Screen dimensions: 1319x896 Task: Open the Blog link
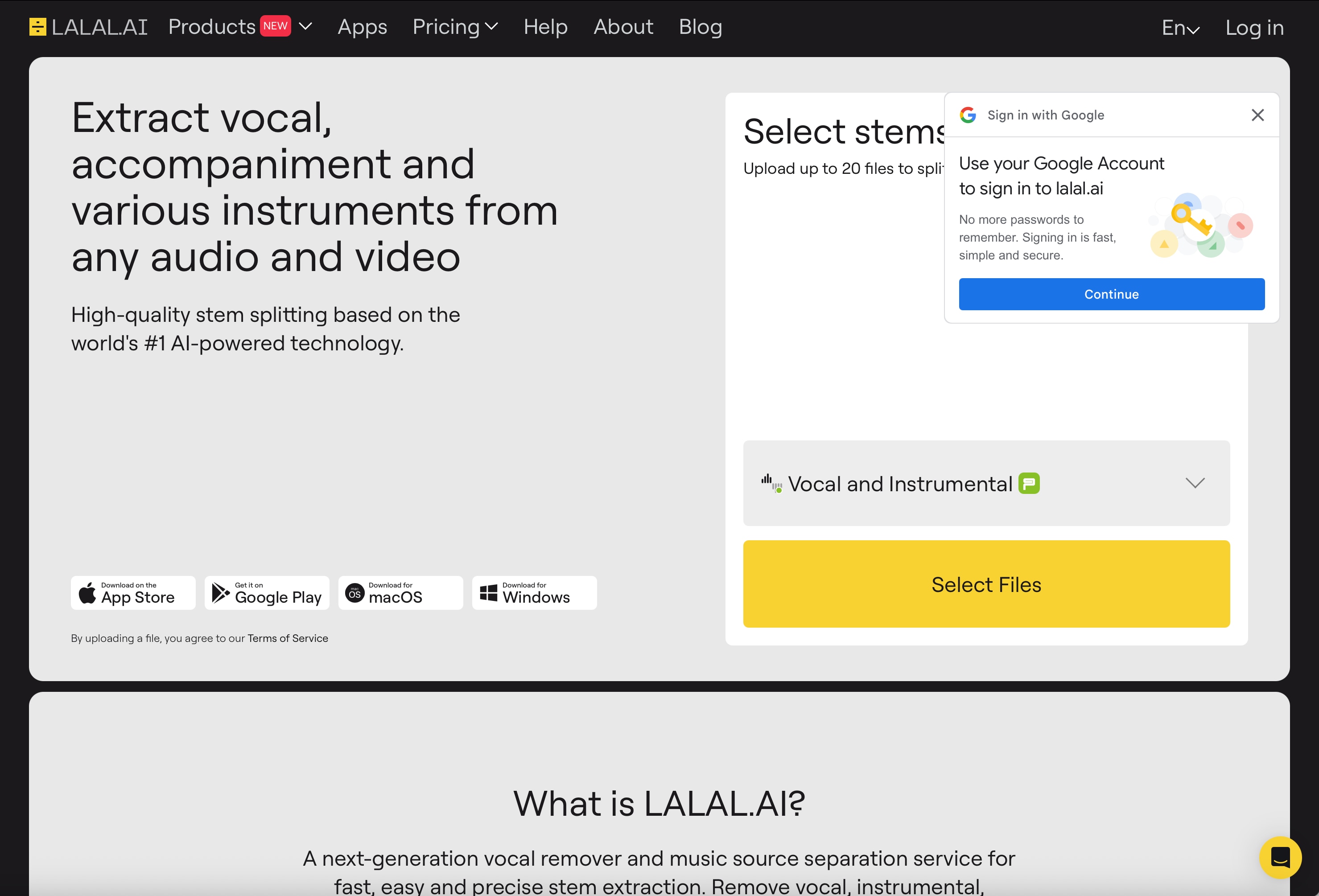click(701, 27)
